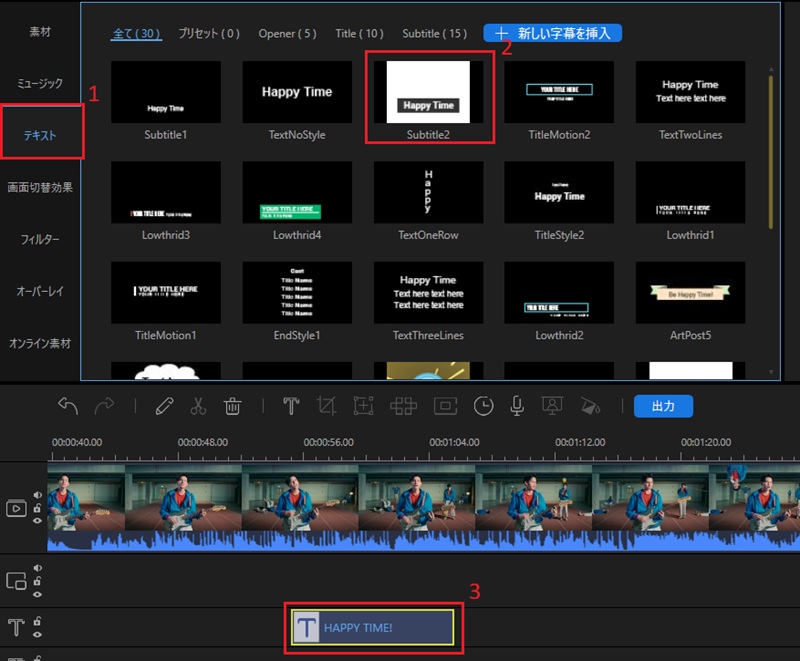Undo the last edit
800x661 pixels.
pos(68,406)
